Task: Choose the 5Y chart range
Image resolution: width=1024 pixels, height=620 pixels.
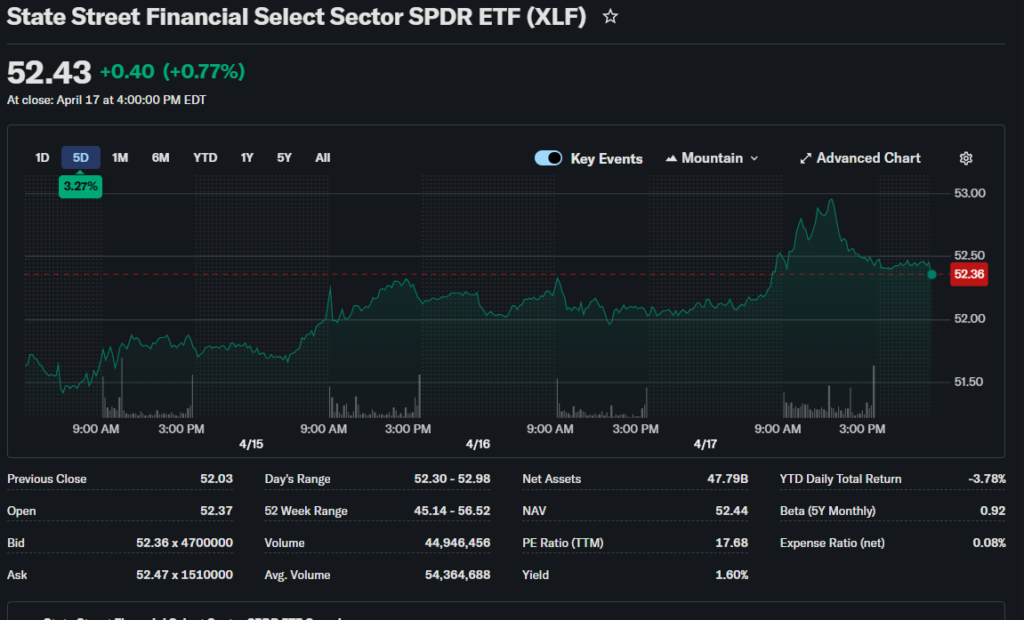Action: click(x=285, y=157)
